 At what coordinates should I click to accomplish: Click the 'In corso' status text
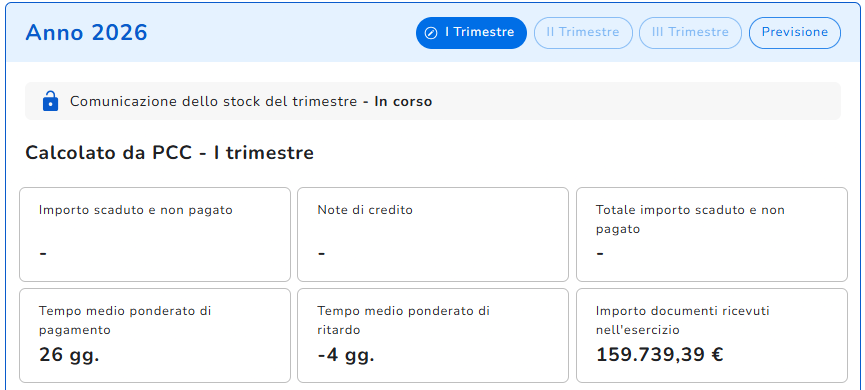point(403,101)
